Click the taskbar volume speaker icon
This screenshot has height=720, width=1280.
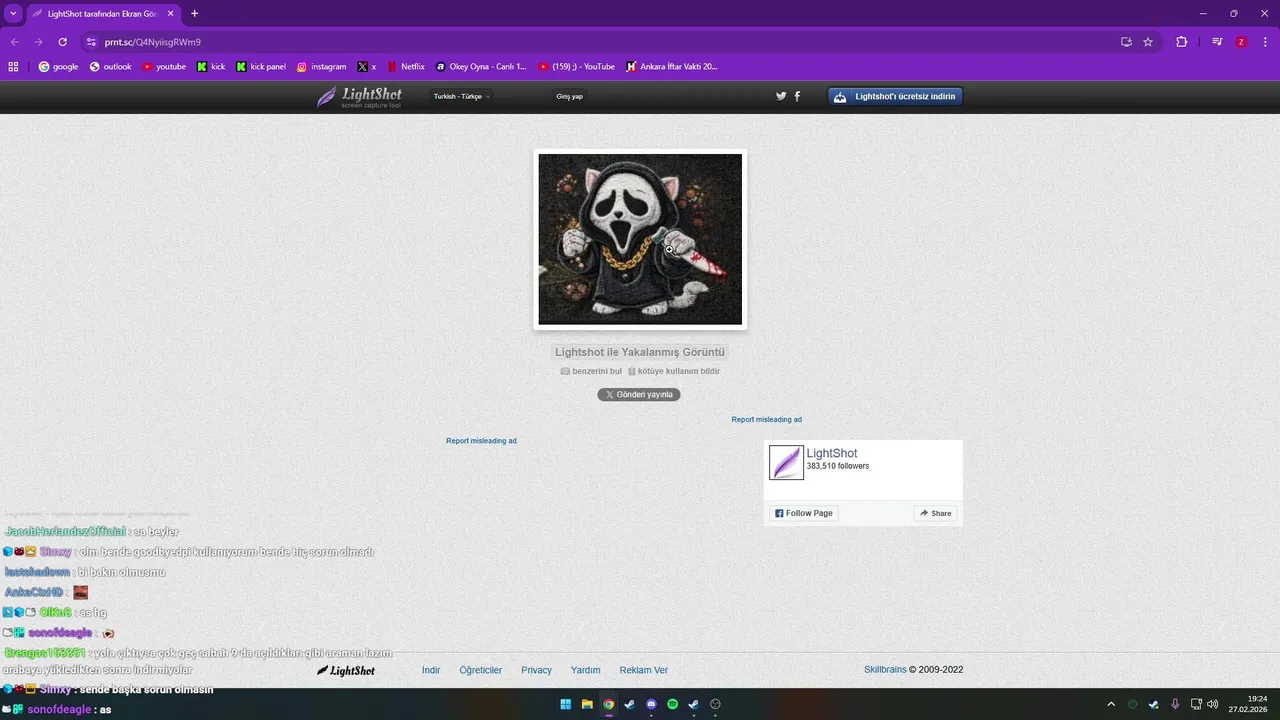(1213, 704)
